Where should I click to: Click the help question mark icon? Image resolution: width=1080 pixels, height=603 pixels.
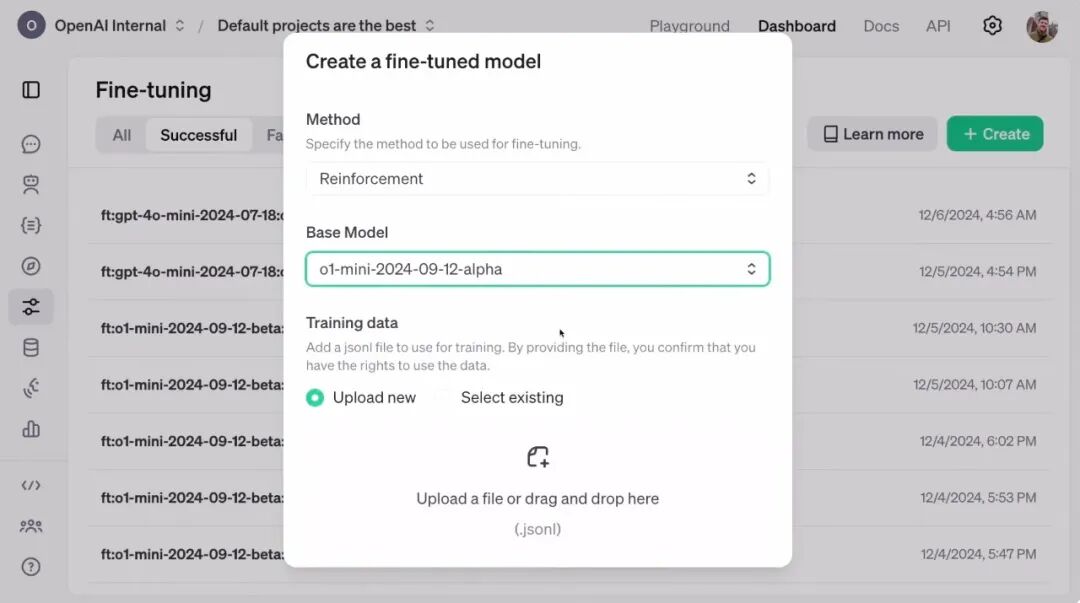[x=31, y=567]
